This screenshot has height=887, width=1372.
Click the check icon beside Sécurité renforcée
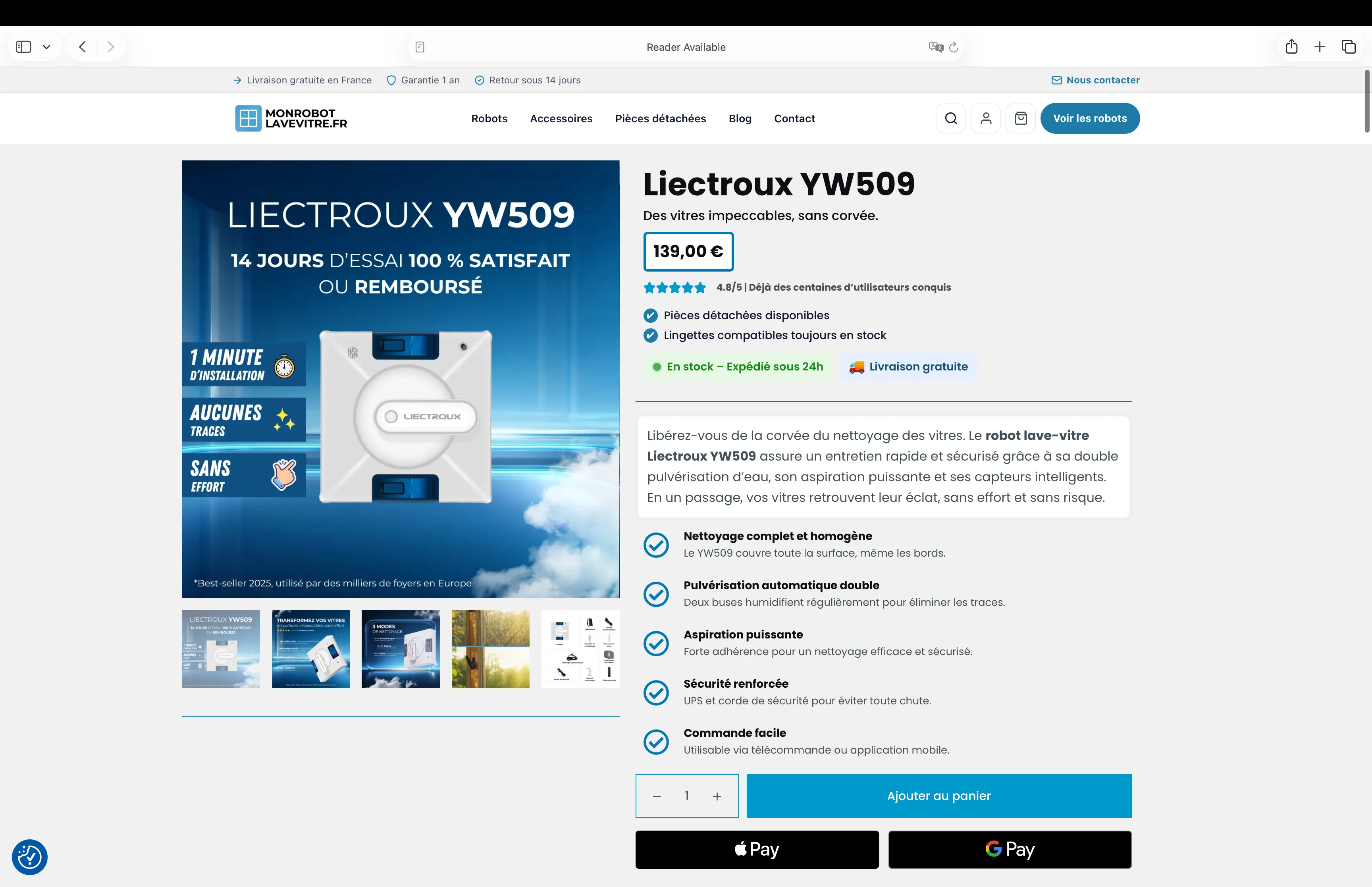coord(656,692)
